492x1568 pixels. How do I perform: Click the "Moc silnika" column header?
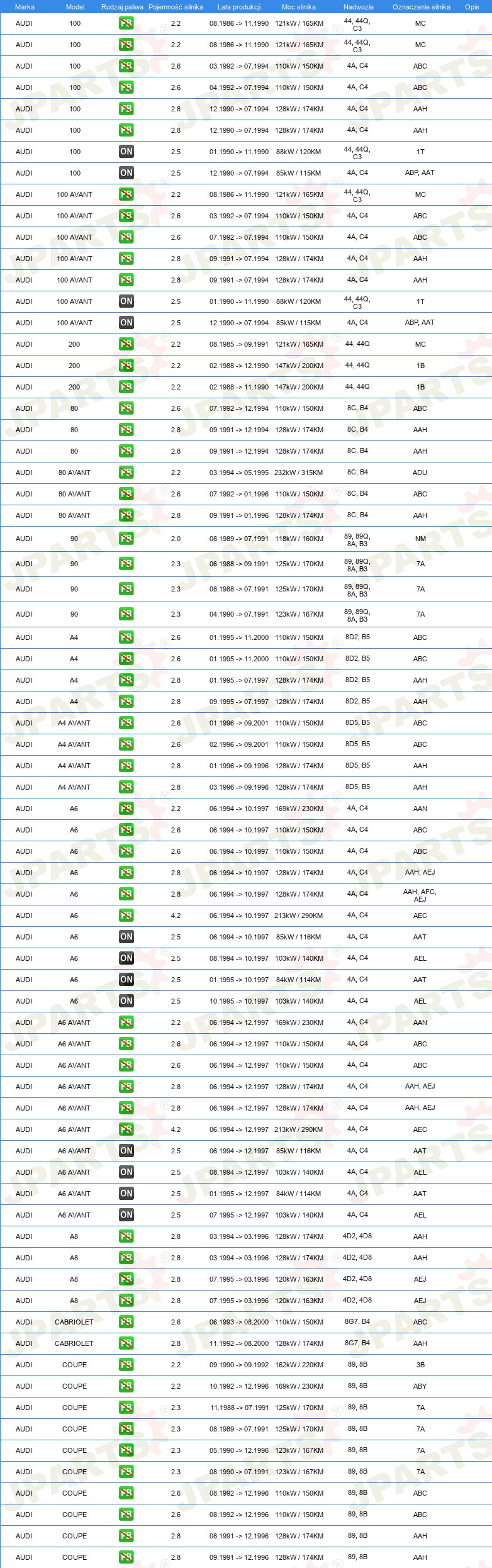[x=299, y=7]
